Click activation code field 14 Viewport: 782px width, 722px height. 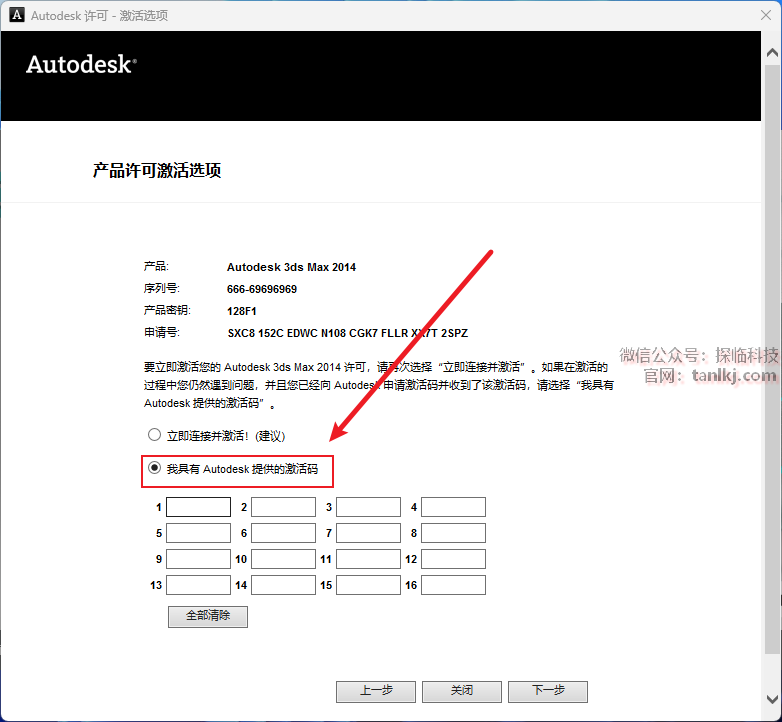283,585
